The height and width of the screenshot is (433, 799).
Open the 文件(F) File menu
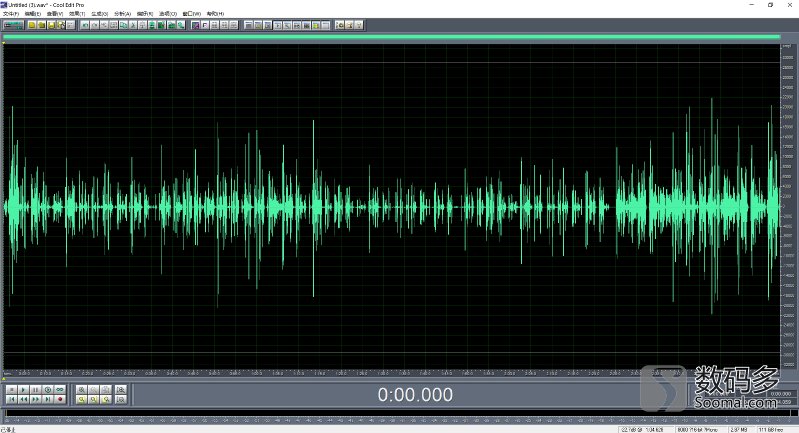pyautogui.click(x=11, y=14)
